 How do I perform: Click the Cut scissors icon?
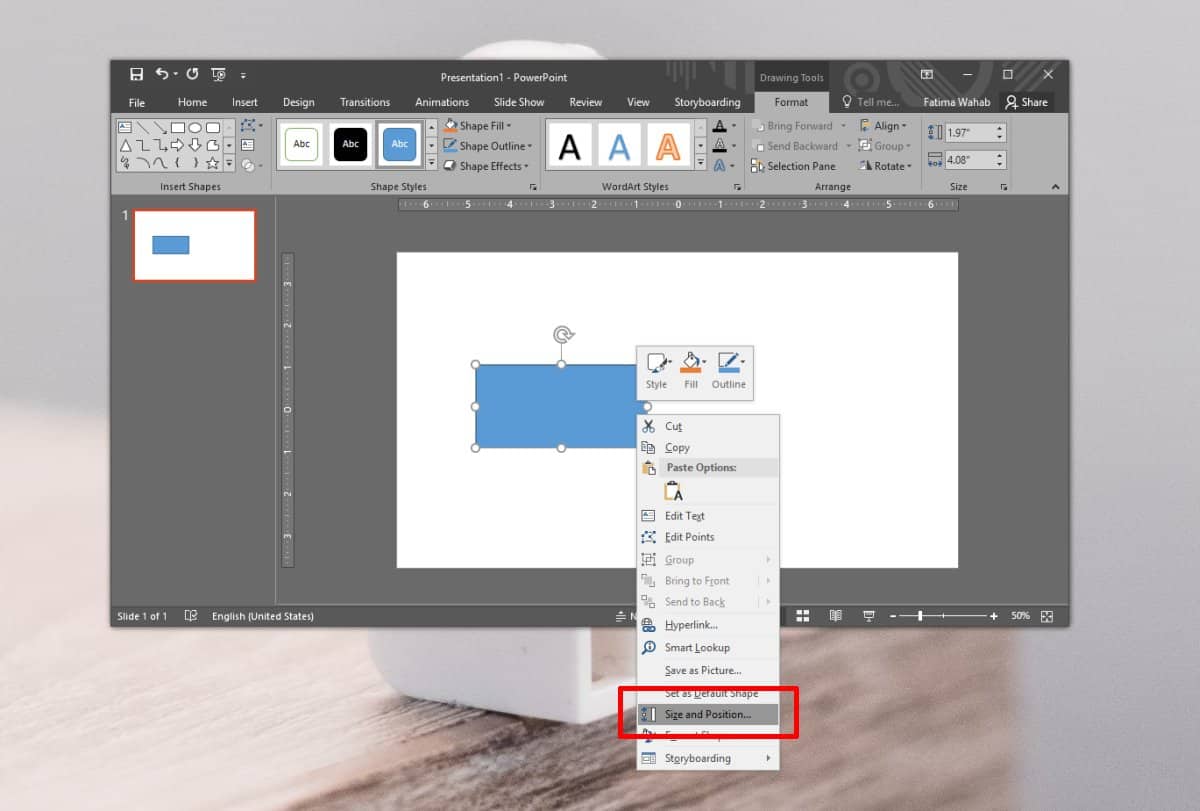point(648,426)
